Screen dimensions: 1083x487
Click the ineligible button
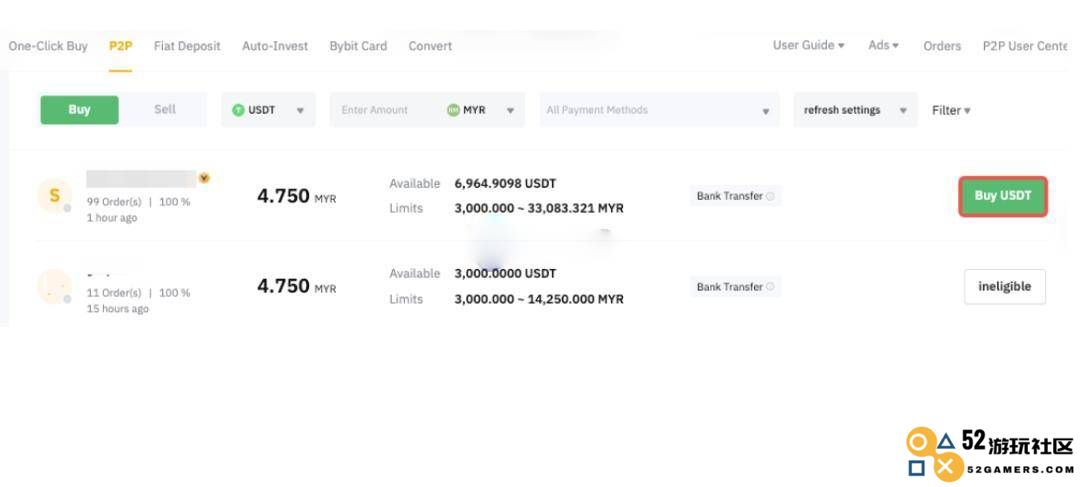pos(1005,287)
